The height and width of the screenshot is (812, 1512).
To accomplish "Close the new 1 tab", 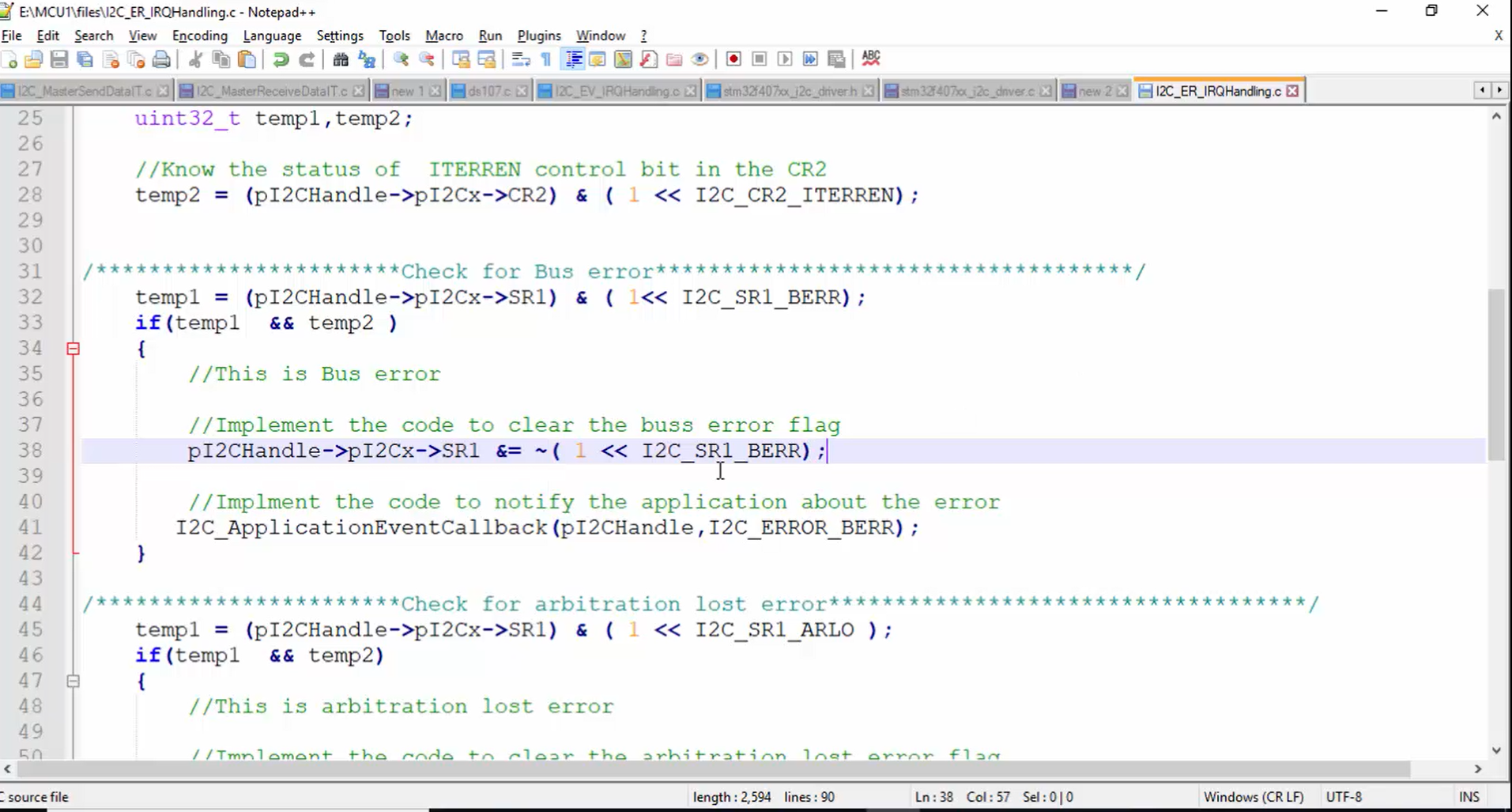I will coord(435,91).
